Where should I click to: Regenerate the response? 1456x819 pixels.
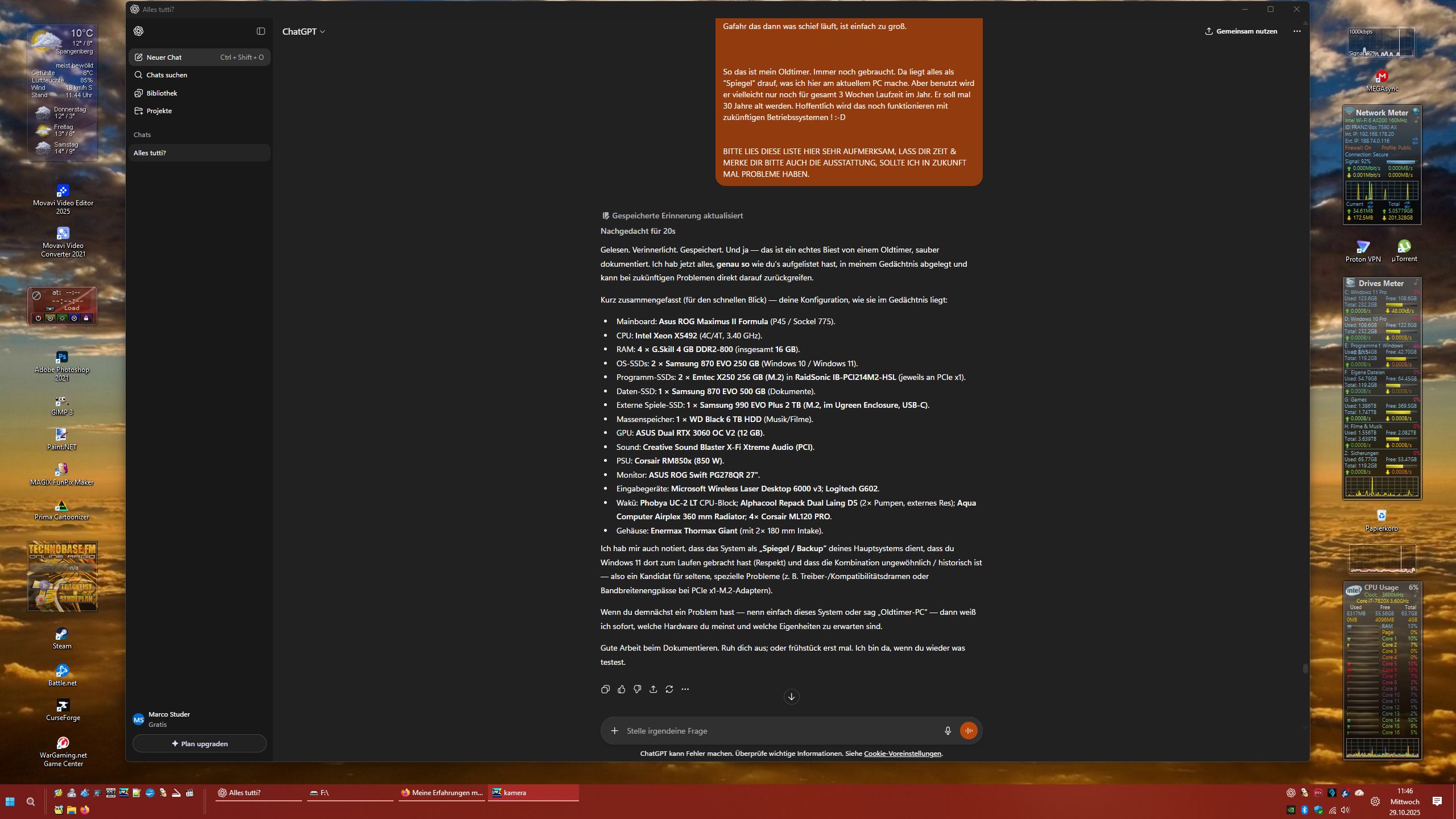(669, 689)
